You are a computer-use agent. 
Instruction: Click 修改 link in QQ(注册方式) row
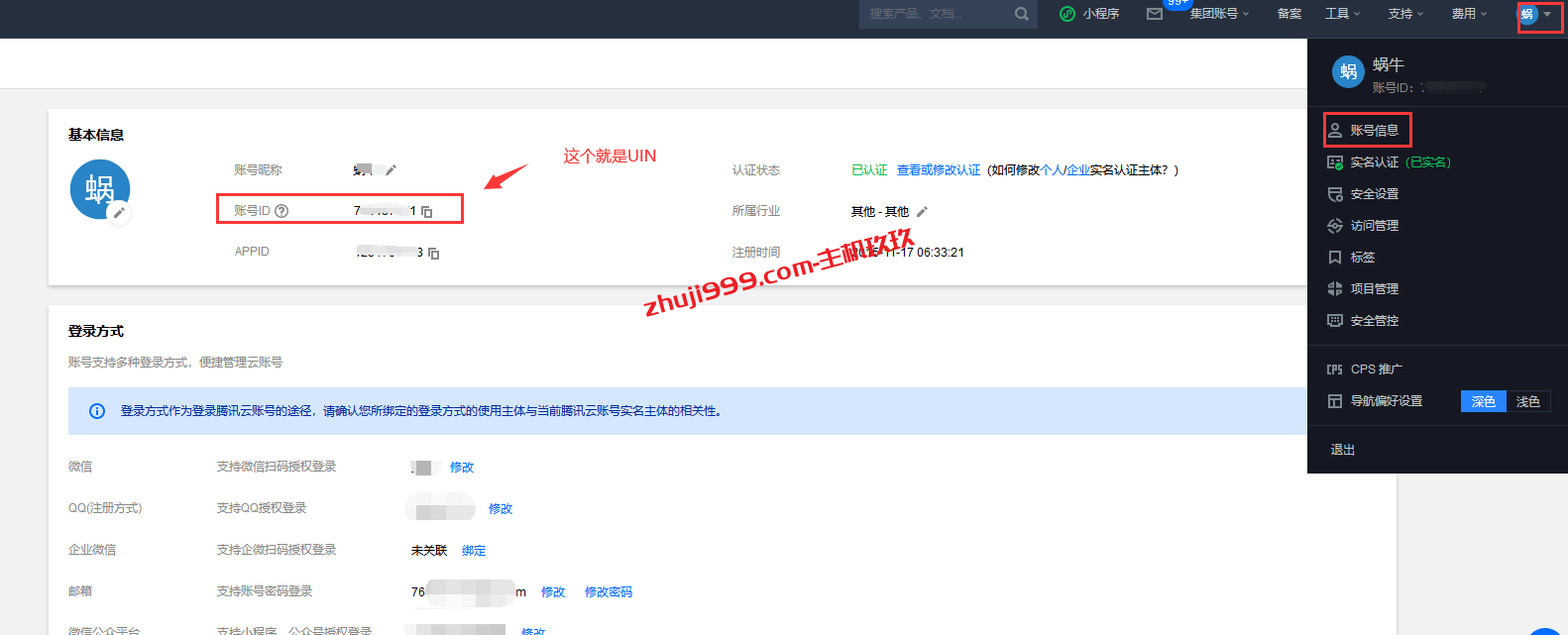tap(501, 509)
